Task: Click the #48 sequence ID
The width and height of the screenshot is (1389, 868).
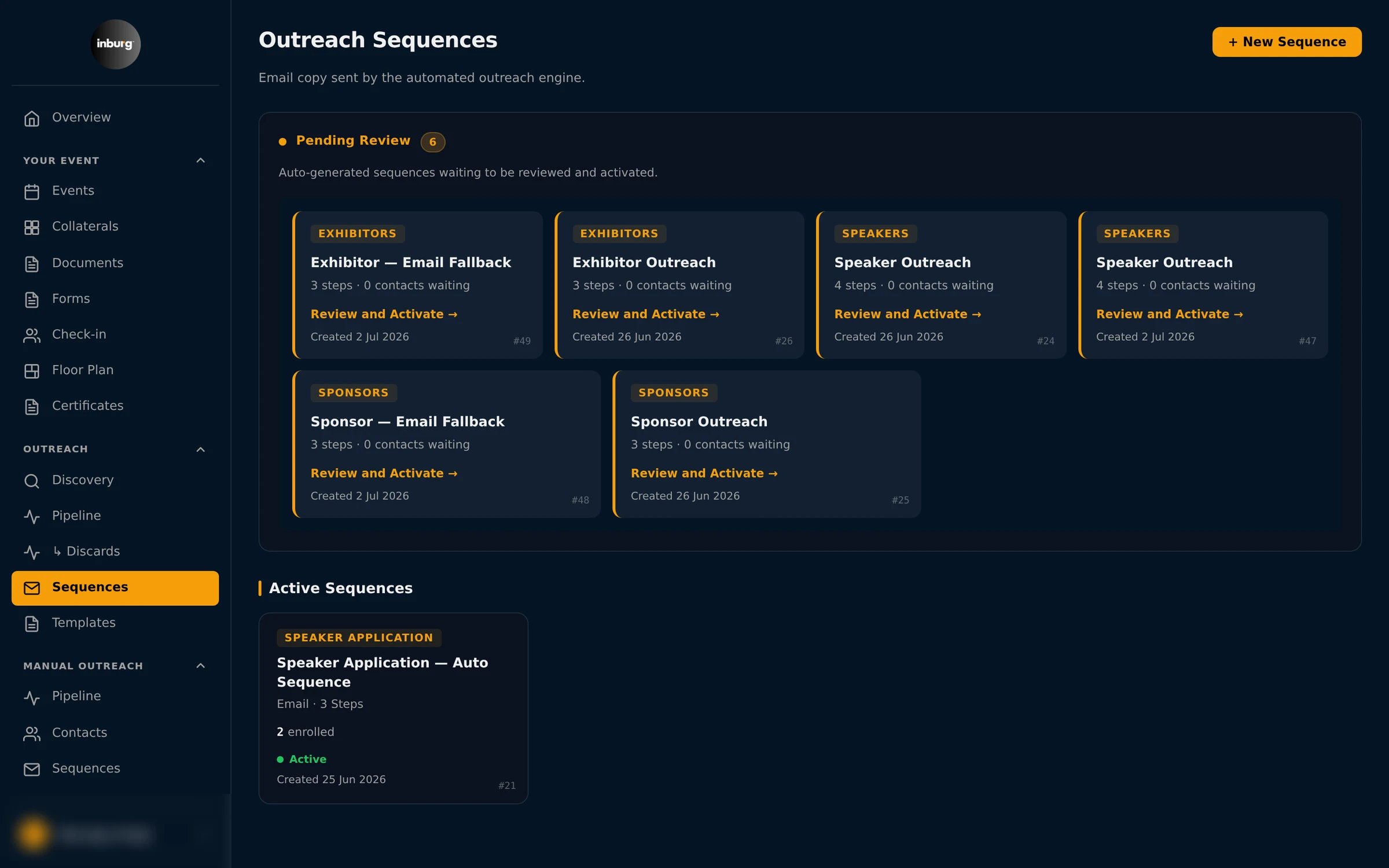Action: (580, 500)
